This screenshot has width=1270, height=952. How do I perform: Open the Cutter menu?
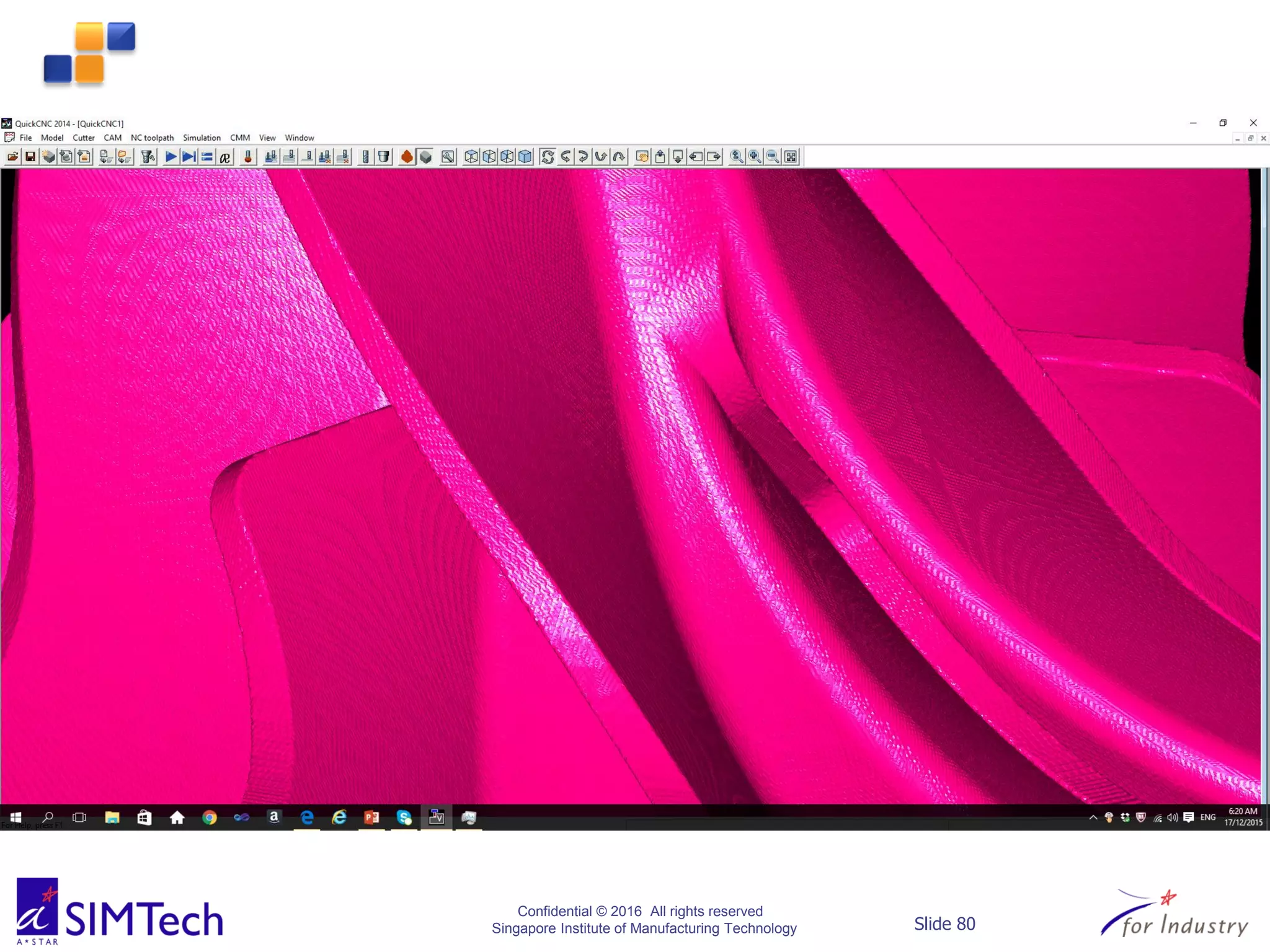83,138
